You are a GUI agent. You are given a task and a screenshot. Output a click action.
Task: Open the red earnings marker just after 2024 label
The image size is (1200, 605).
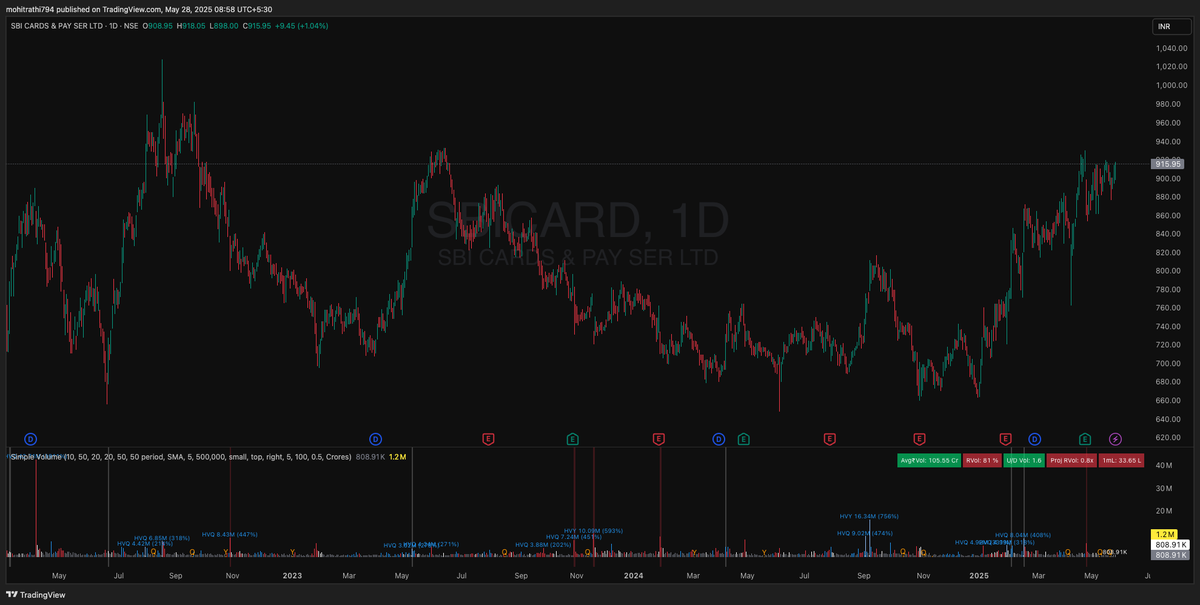coord(659,439)
